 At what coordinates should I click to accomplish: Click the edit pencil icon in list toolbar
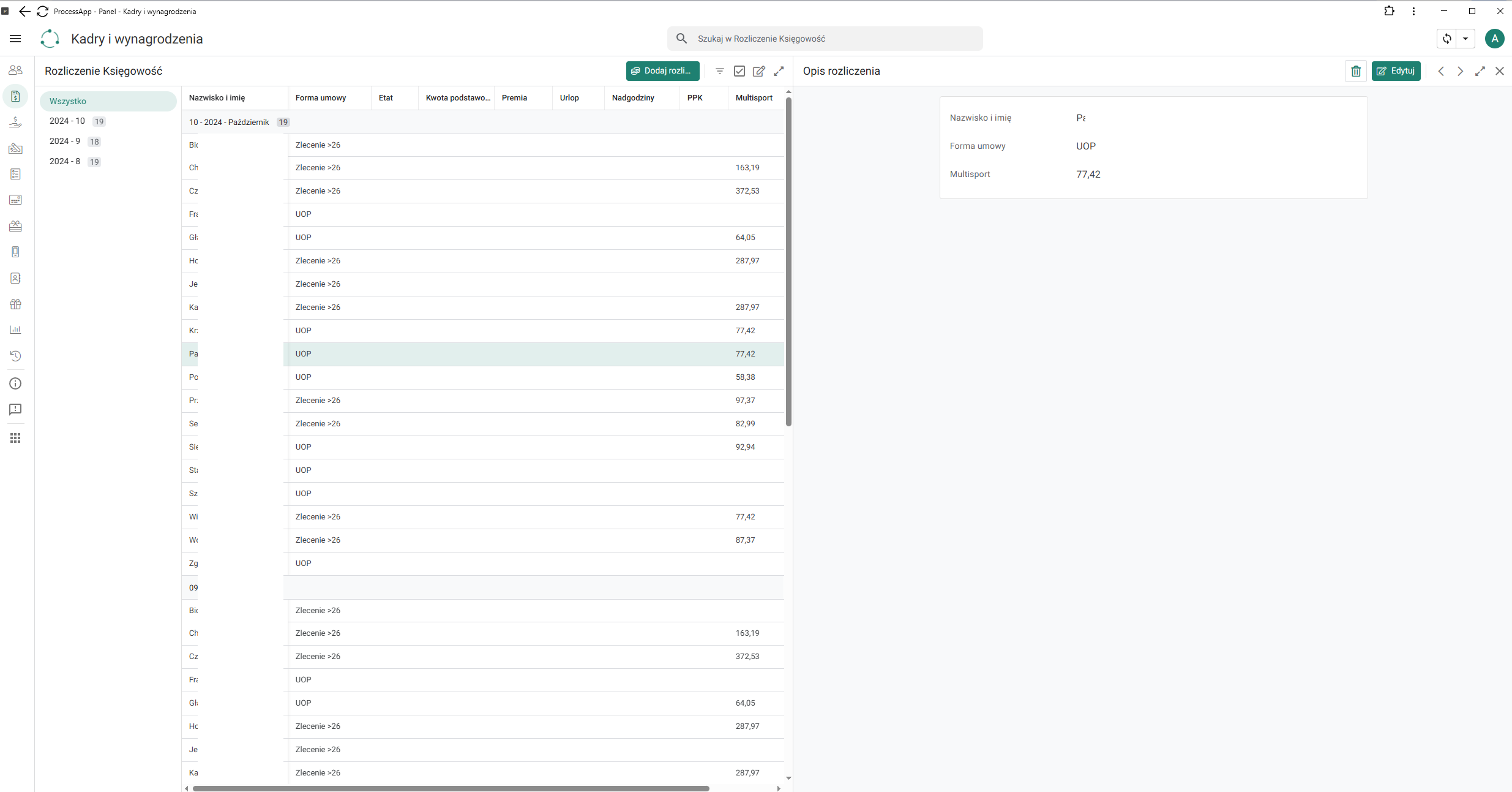tap(759, 71)
